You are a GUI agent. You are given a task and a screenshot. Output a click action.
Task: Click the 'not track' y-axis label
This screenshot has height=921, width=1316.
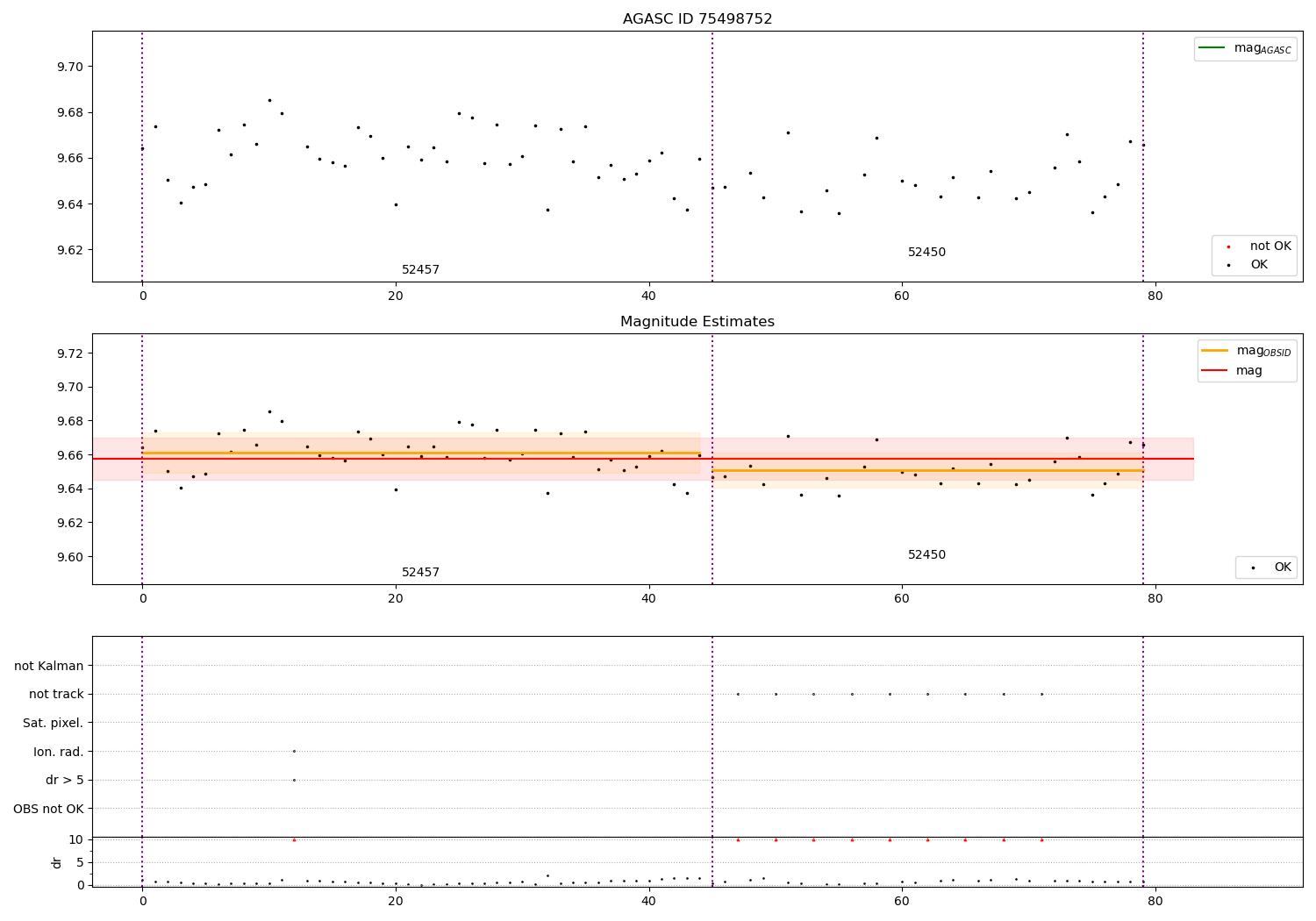coord(56,694)
